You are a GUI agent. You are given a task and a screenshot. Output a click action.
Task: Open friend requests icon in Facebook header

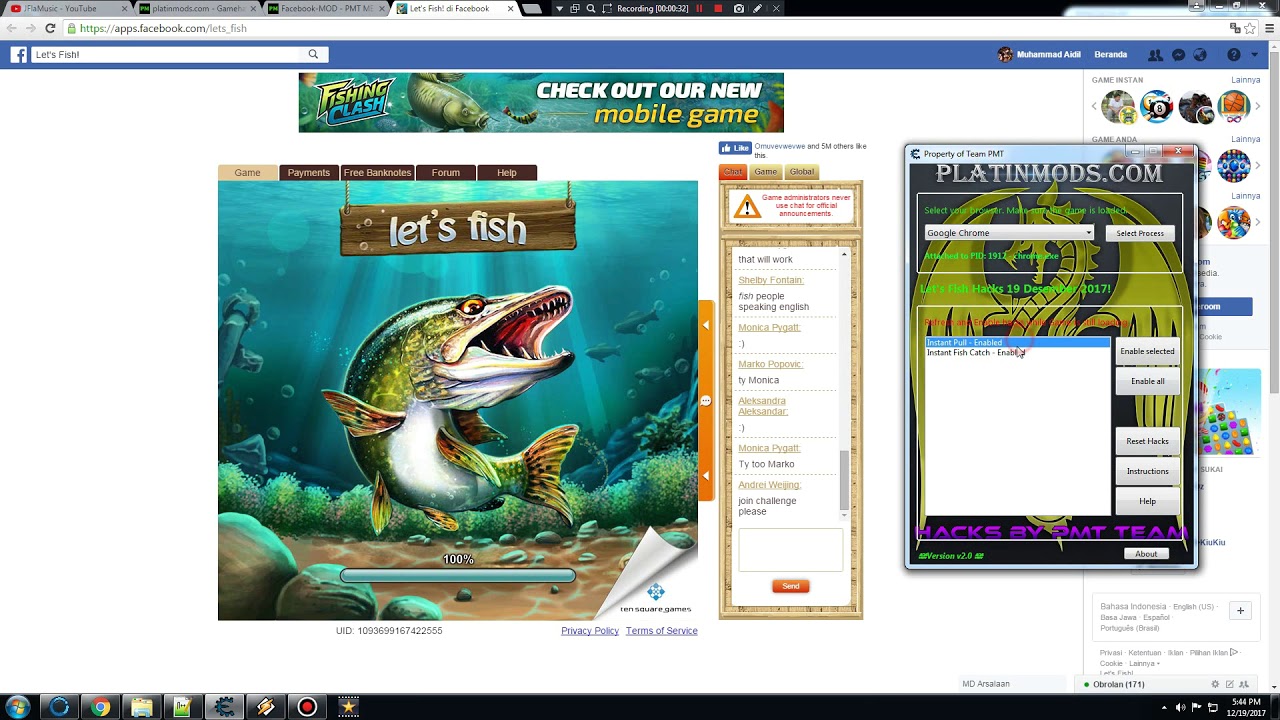click(x=1155, y=55)
